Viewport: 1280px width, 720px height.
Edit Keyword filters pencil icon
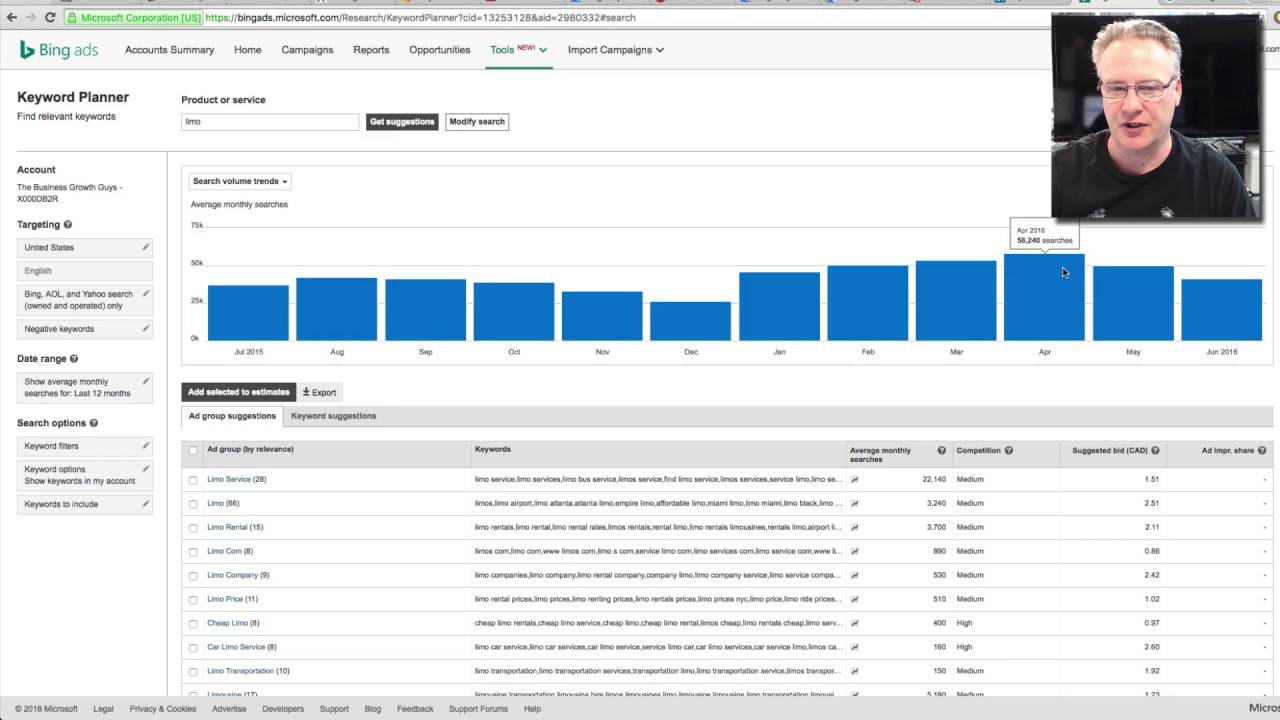click(145, 446)
